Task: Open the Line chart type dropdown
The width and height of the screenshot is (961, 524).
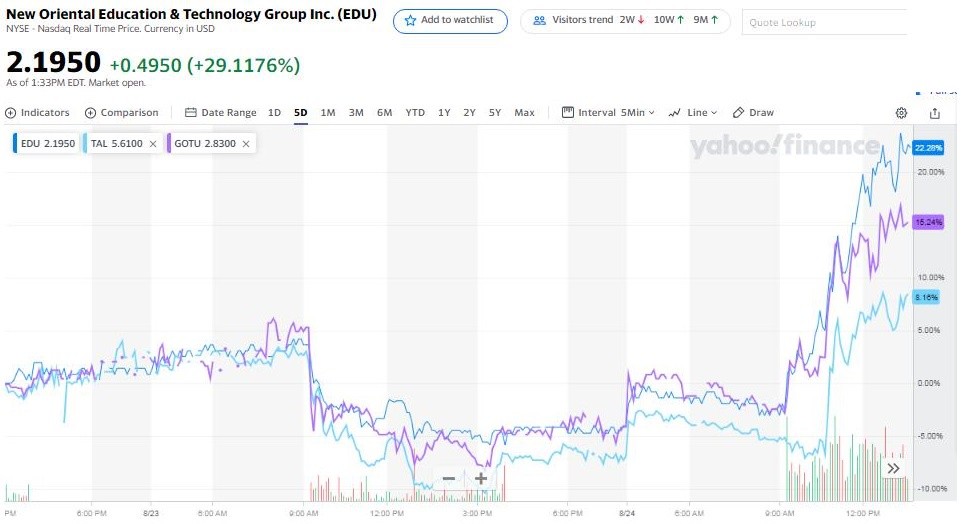Action: tap(693, 113)
